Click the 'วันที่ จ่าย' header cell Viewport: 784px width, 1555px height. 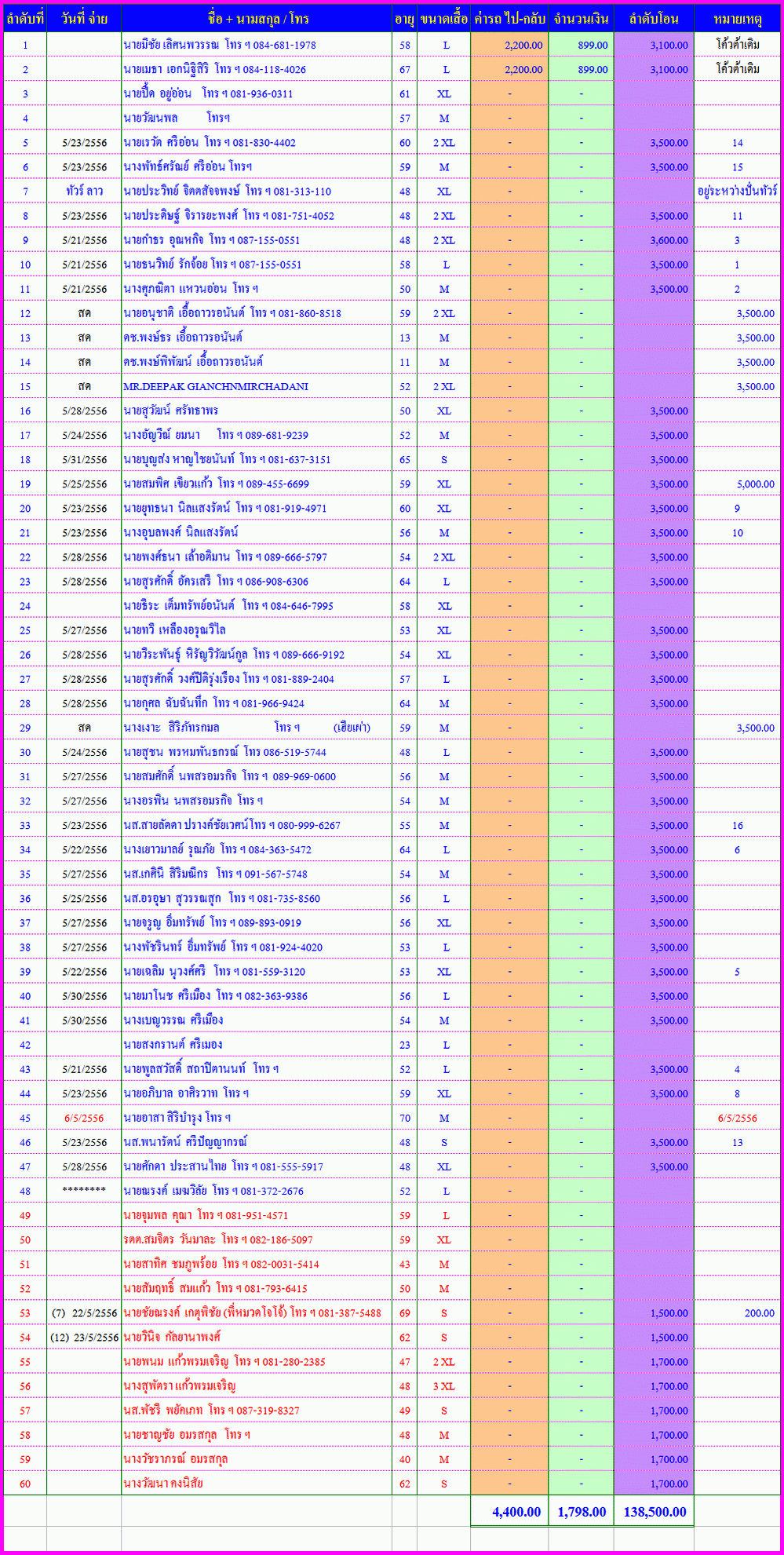coord(84,19)
